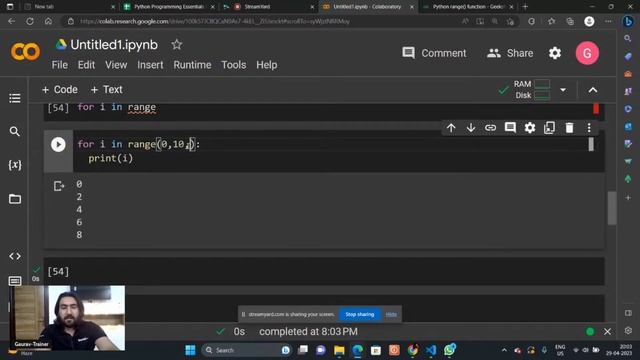Open Visual Studio Code from taskbar
Viewport: 640px width, 360px height.
click(431, 350)
